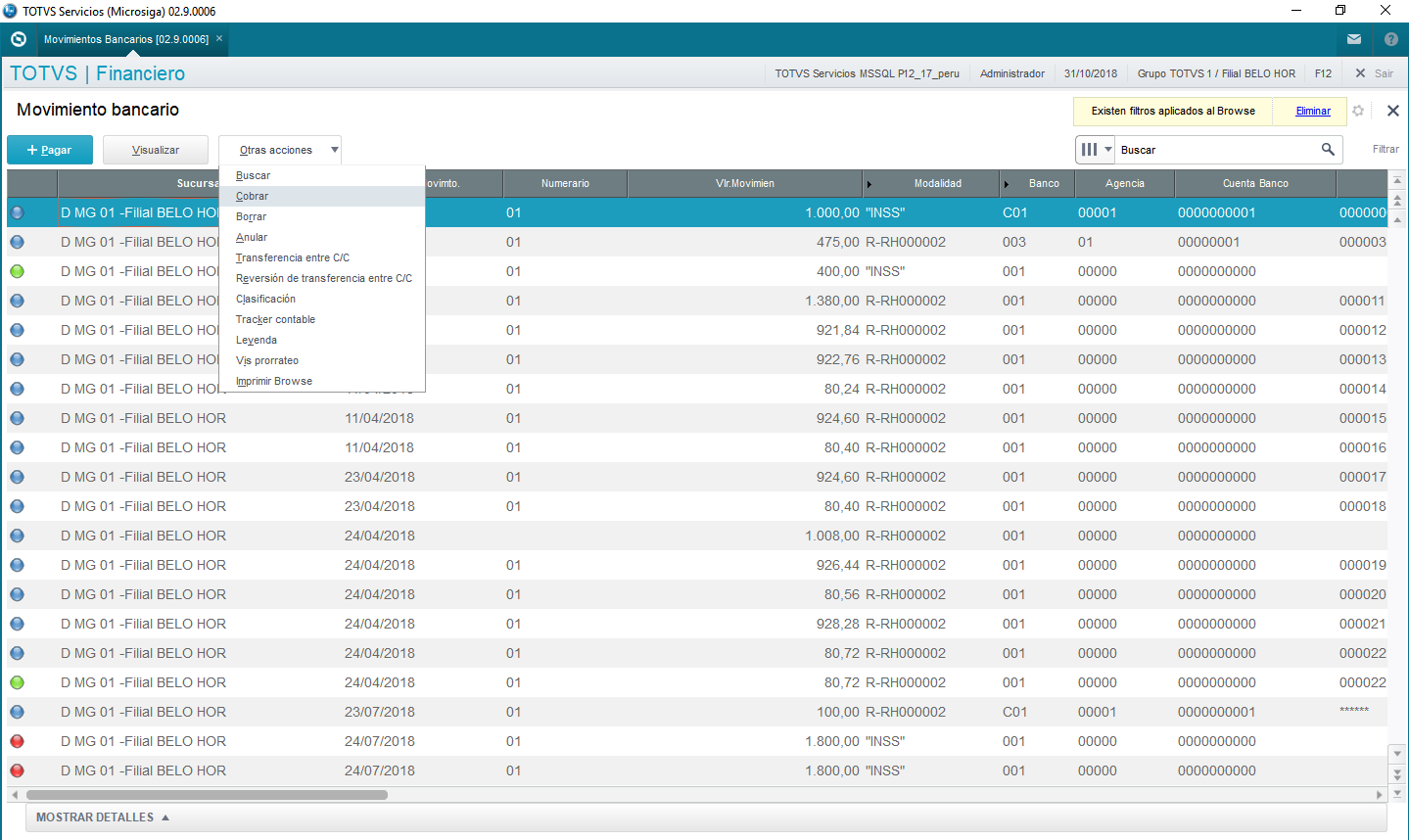Choose Anular from the menu

(322, 237)
